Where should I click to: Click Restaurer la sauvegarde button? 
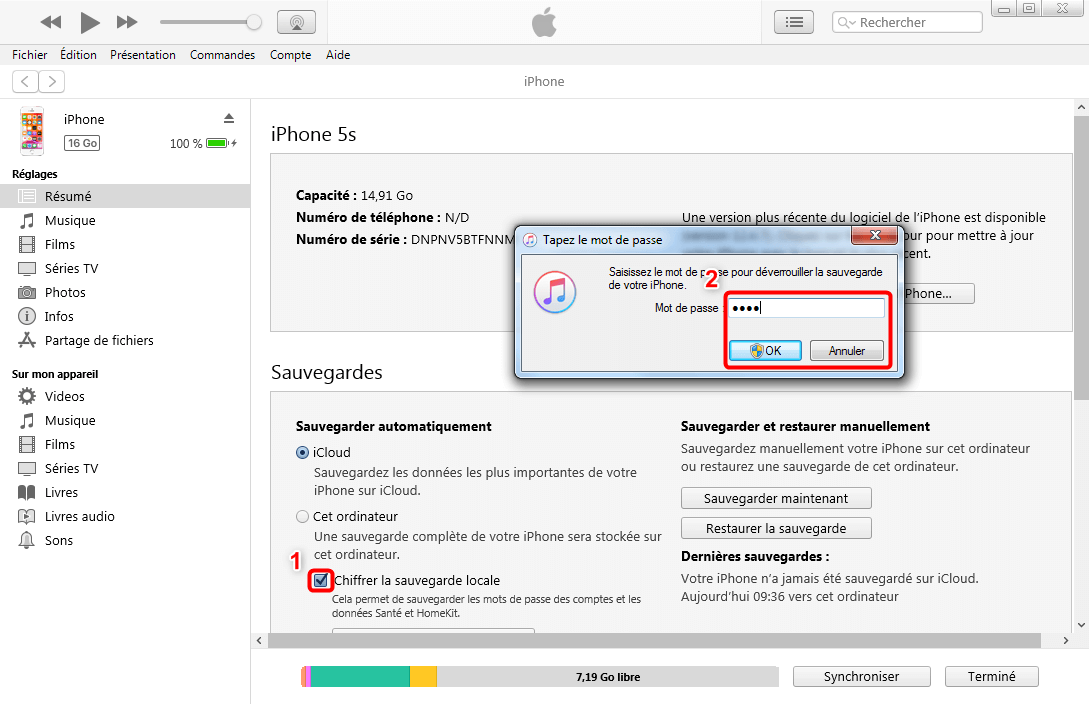(x=776, y=528)
